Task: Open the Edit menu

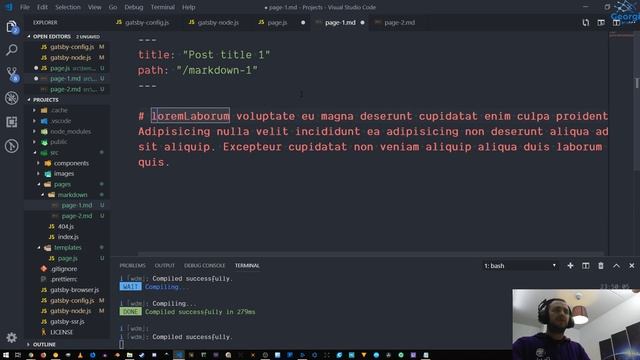Action: click(42, 7)
